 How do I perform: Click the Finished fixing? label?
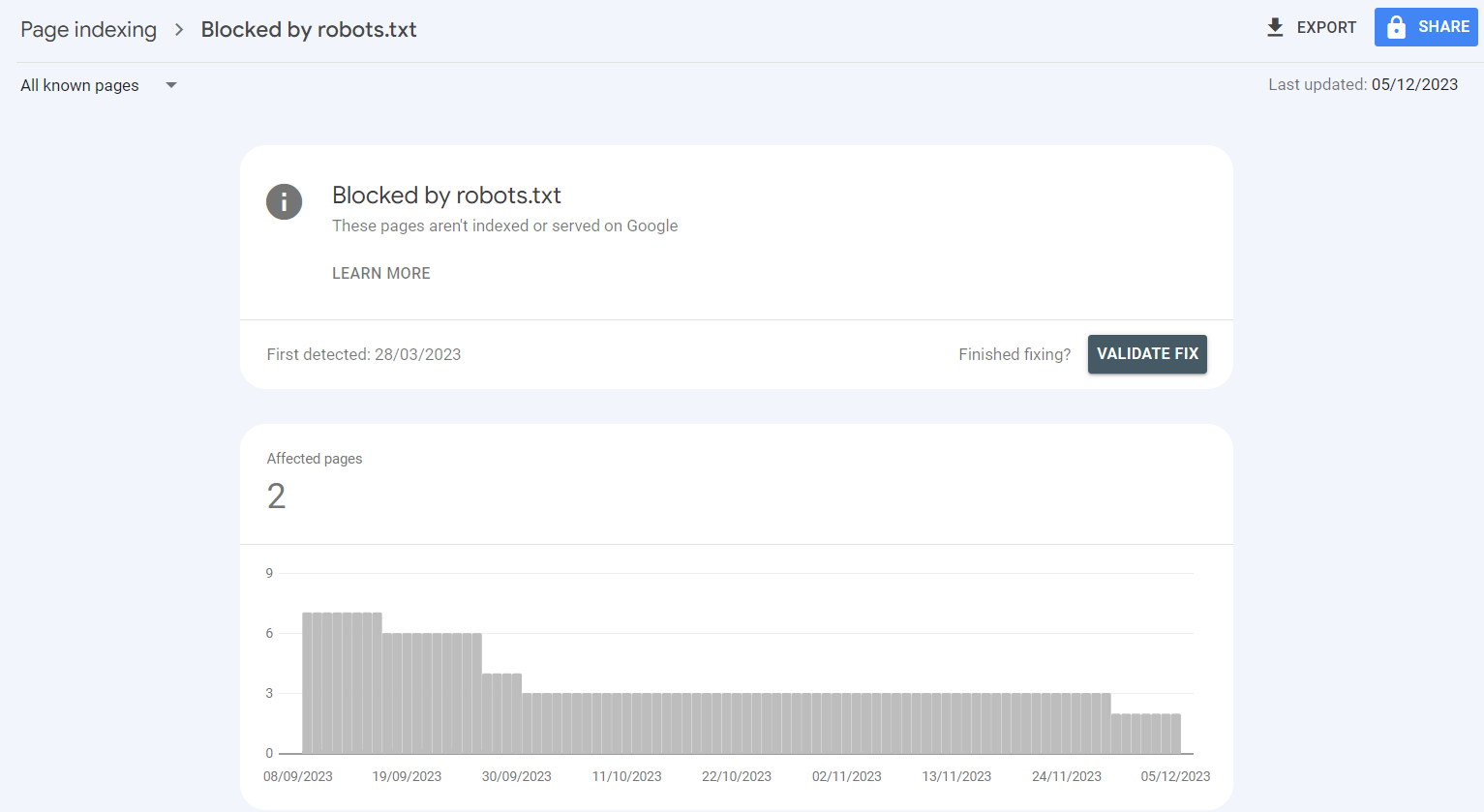pyautogui.click(x=1015, y=354)
